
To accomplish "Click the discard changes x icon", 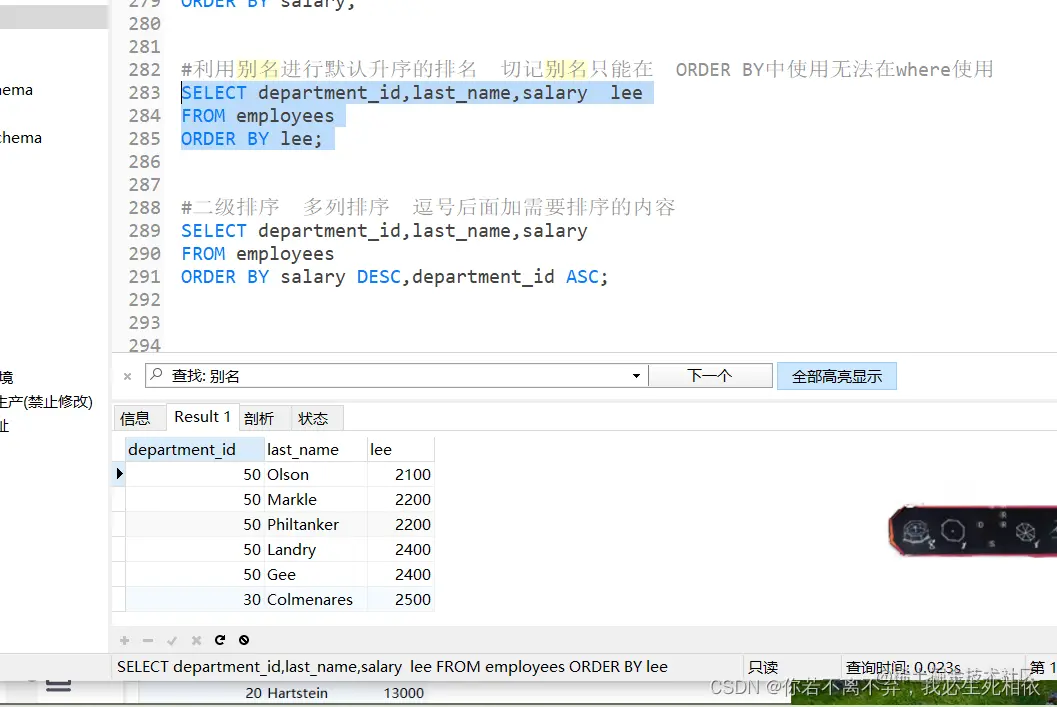I will [x=196, y=640].
